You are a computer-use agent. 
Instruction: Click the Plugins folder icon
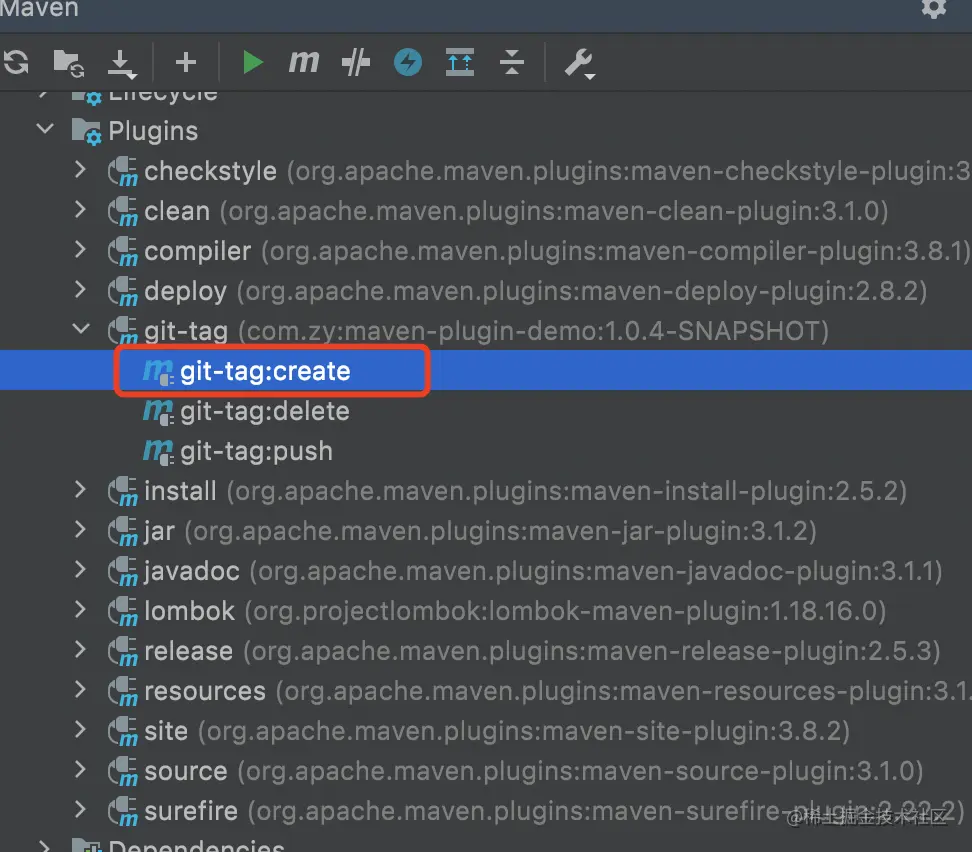pos(86,131)
